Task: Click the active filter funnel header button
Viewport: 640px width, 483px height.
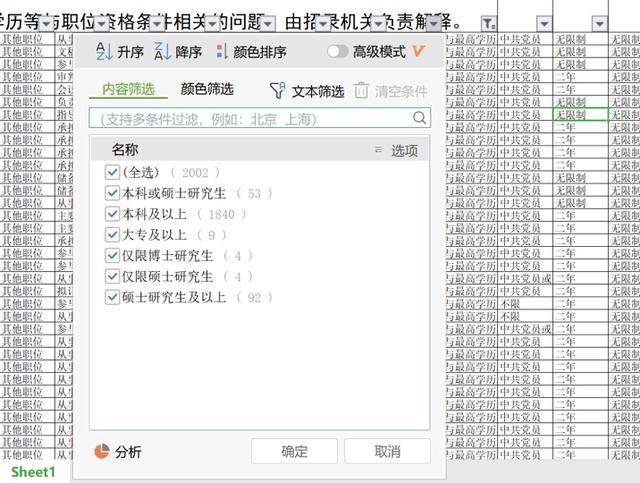Action: pyautogui.click(x=489, y=24)
